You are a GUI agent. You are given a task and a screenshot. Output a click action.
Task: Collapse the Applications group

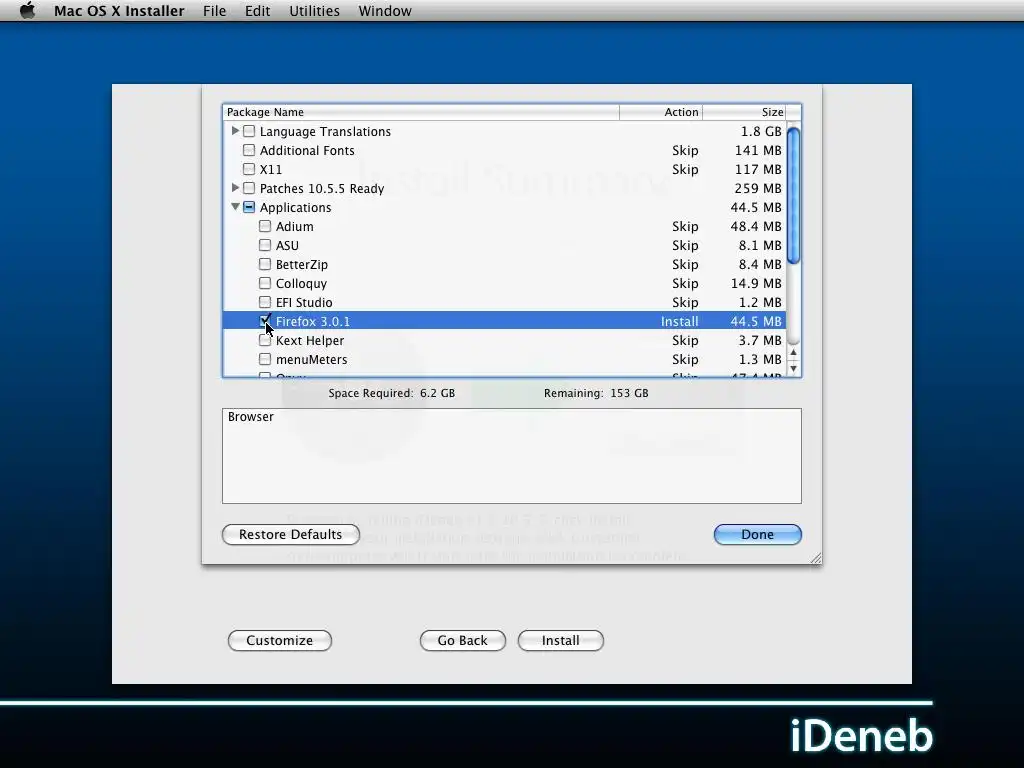pos(235,207)
